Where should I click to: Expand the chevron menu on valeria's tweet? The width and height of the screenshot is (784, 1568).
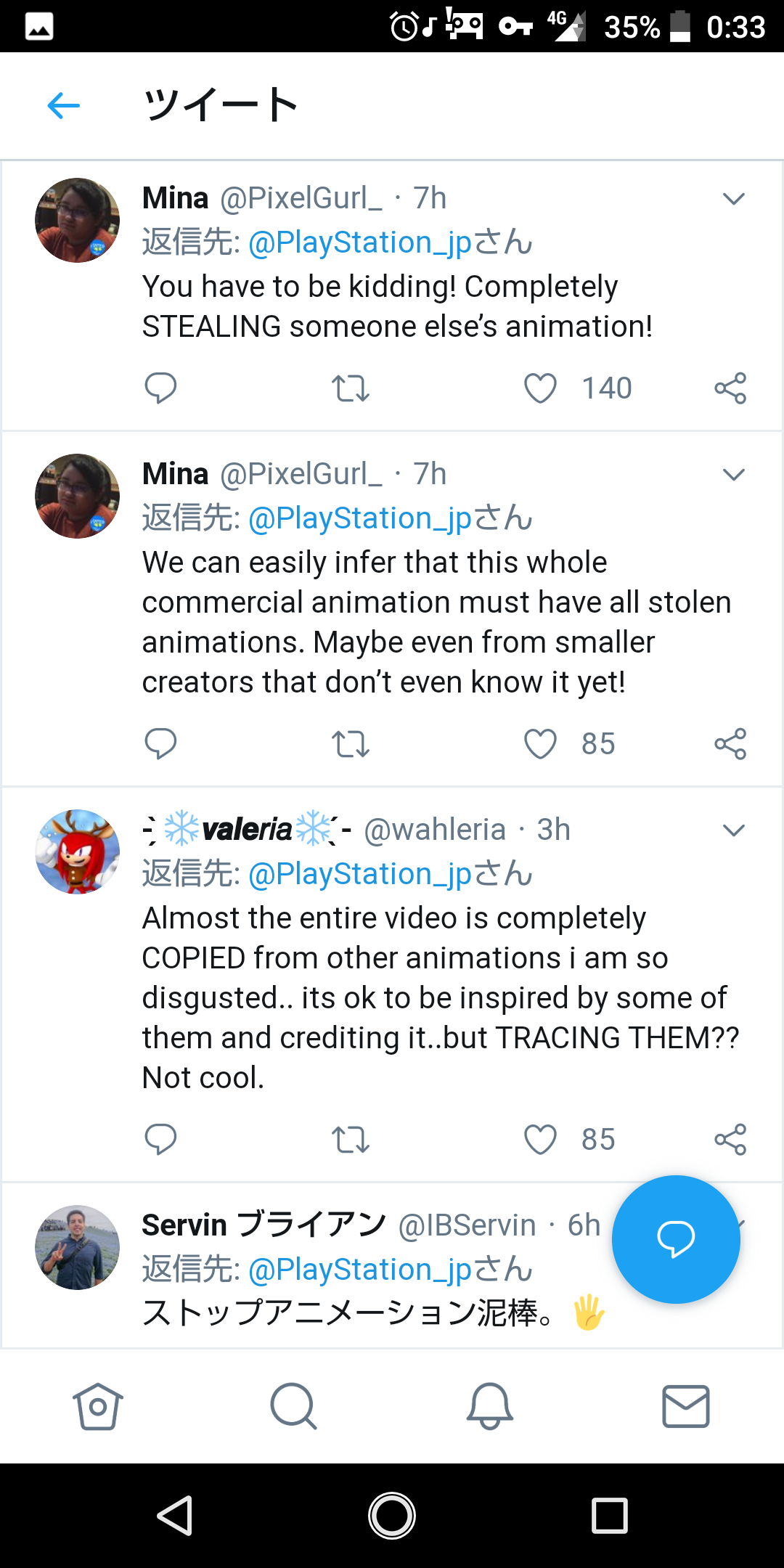(x=734, y=830)
